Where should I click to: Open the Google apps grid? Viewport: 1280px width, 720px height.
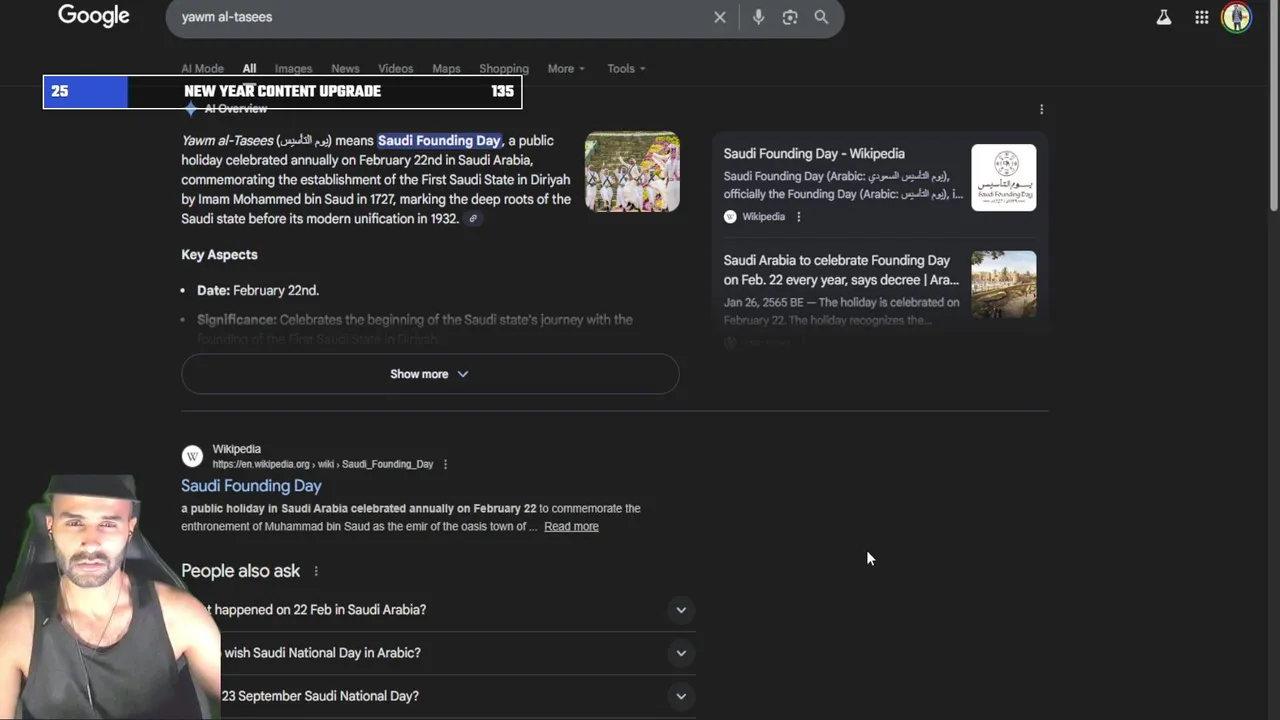click(1202, 17)
